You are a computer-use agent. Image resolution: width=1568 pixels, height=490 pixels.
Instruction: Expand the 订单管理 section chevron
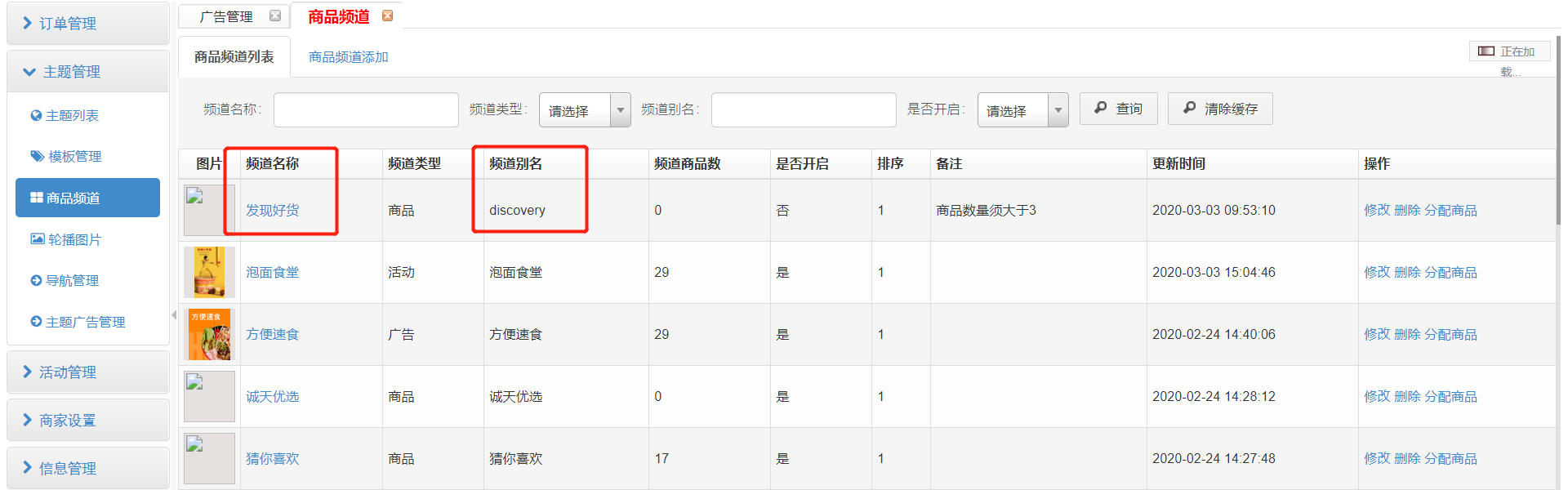(x=28, y=23)
